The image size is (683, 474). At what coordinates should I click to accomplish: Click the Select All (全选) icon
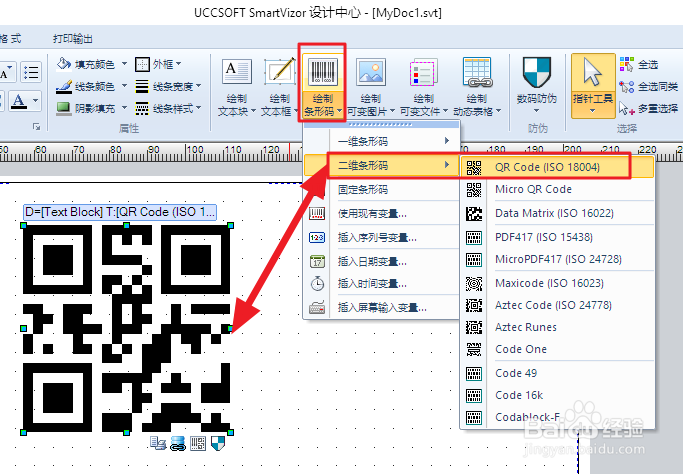point(627,64)
